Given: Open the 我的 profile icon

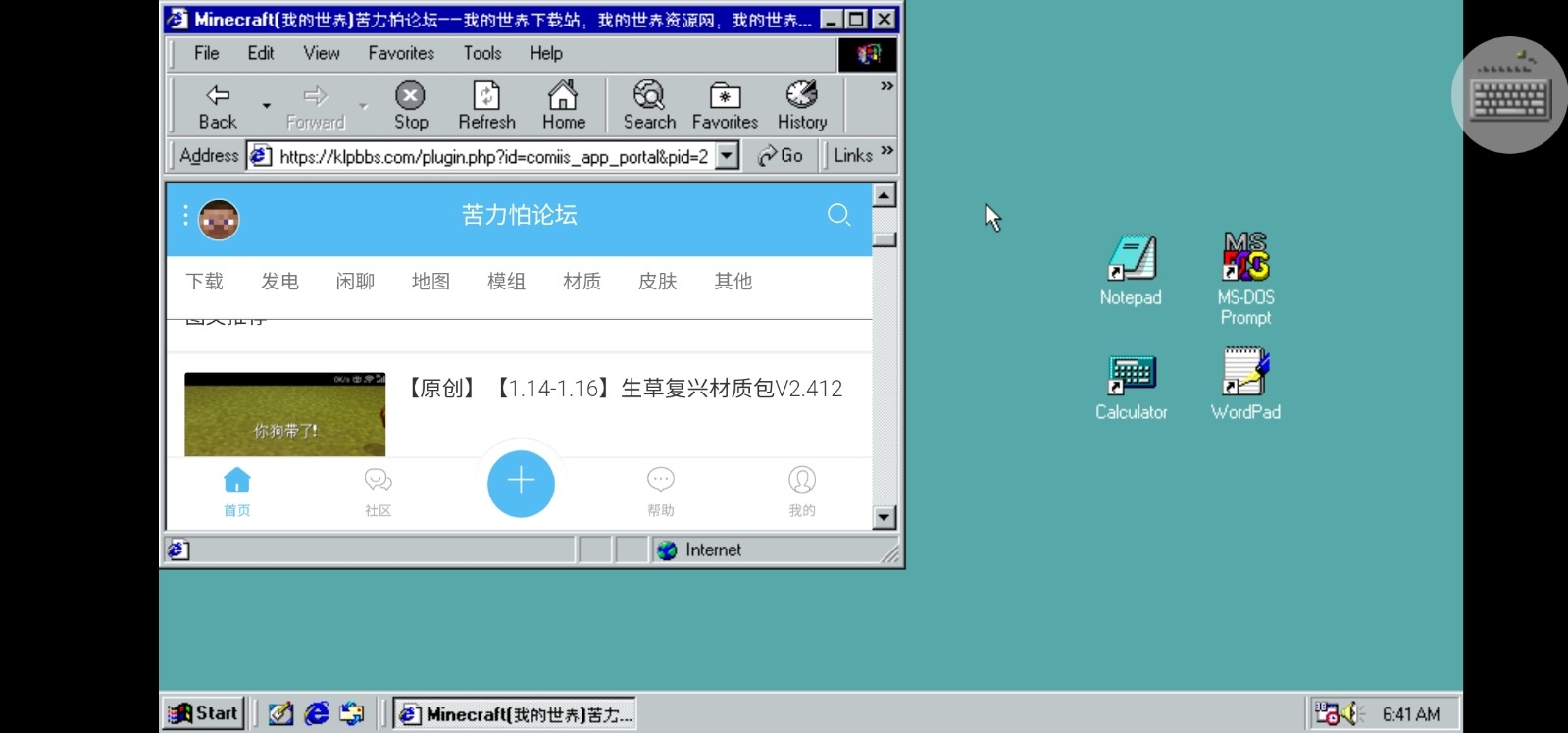Looking at the screenshot, I should 802,491.
